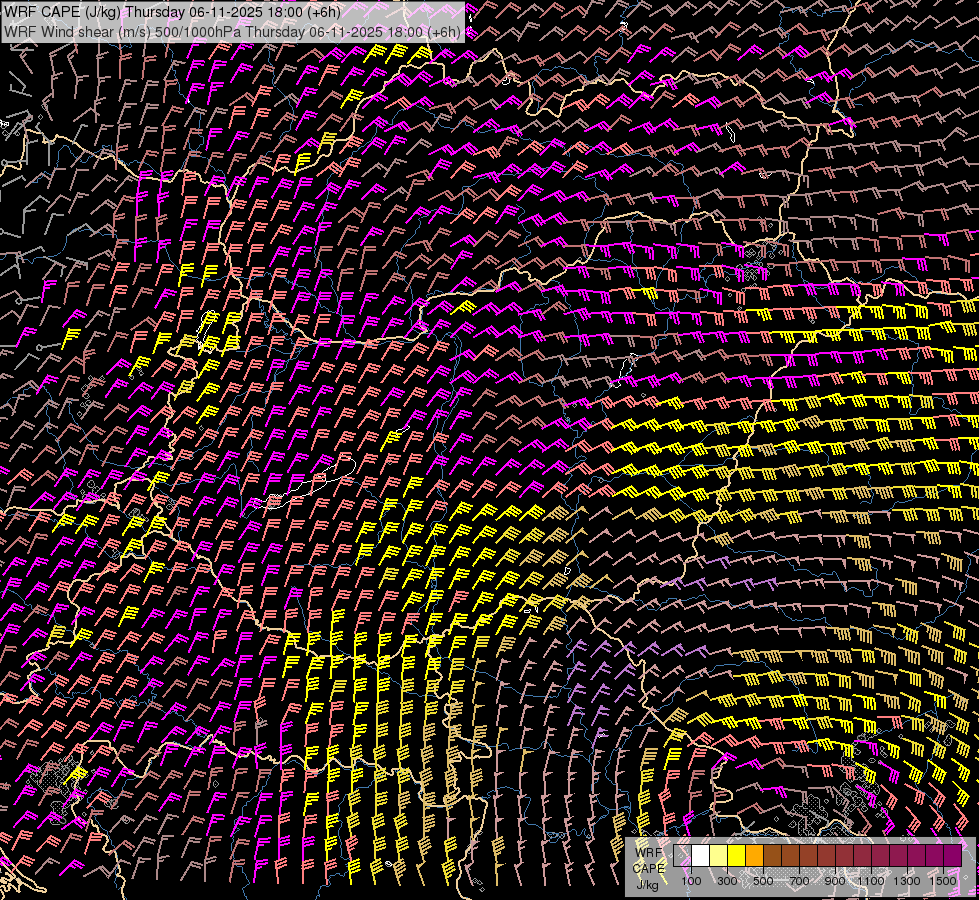Click the brown swatch right of orange
This screenshot has width=979, height=900.
[x=772, y=856]
